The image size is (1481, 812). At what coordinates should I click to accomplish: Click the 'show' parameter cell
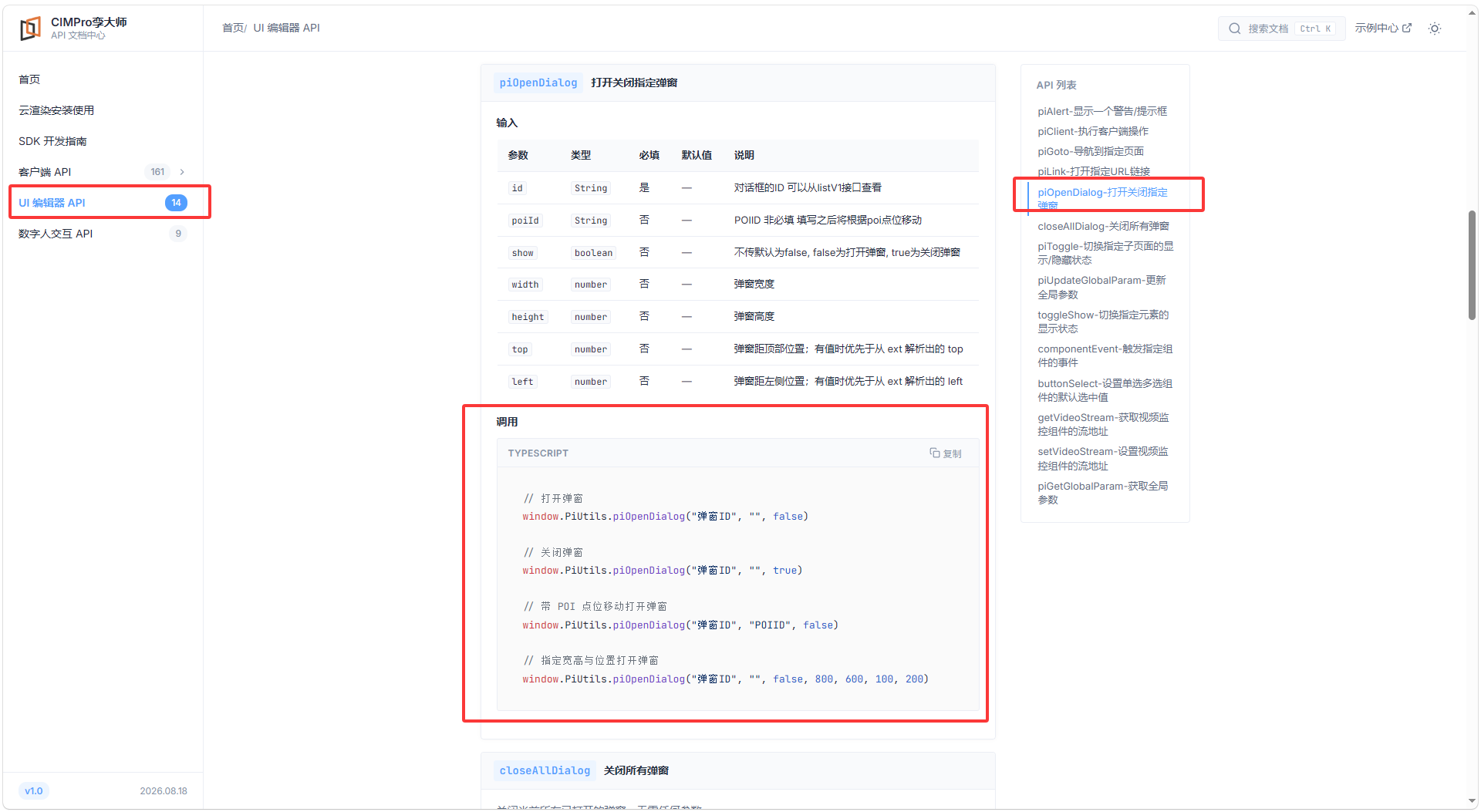click(522, 253)
